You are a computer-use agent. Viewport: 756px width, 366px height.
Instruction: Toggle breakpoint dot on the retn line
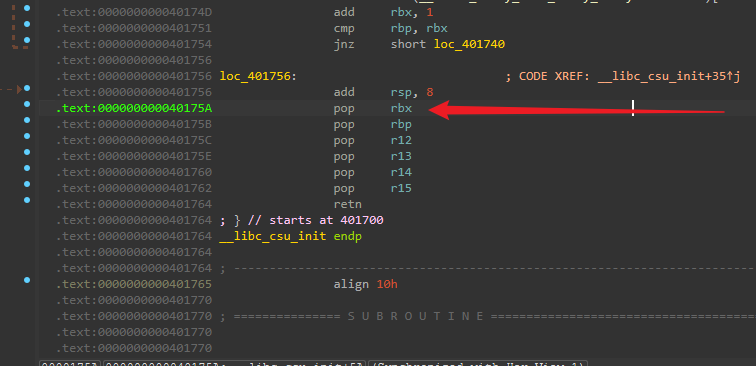(27, 200)
